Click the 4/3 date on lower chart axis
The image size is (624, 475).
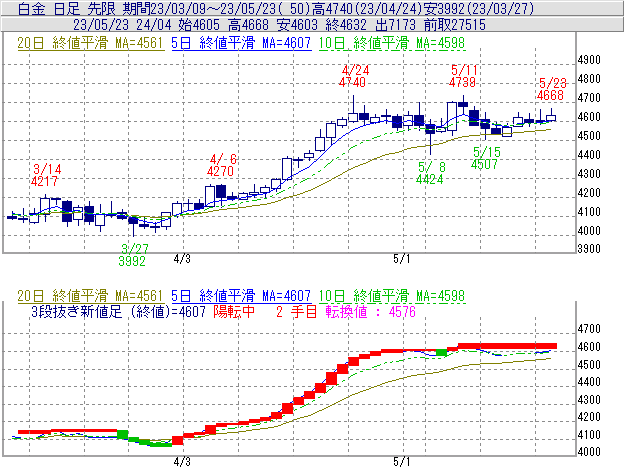[182, 462]
